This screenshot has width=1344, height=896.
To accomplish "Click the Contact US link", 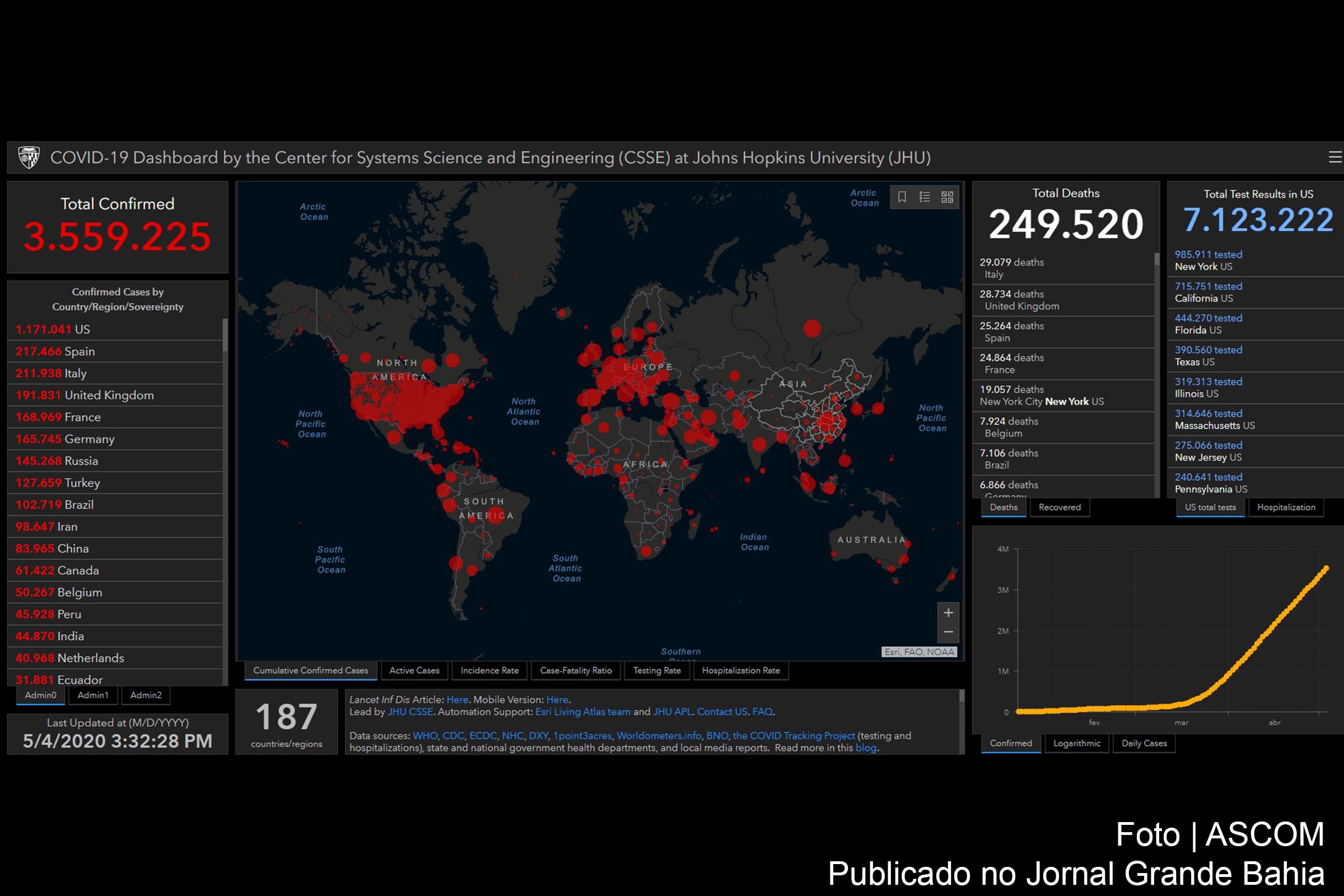I will [x=722, y=711].
